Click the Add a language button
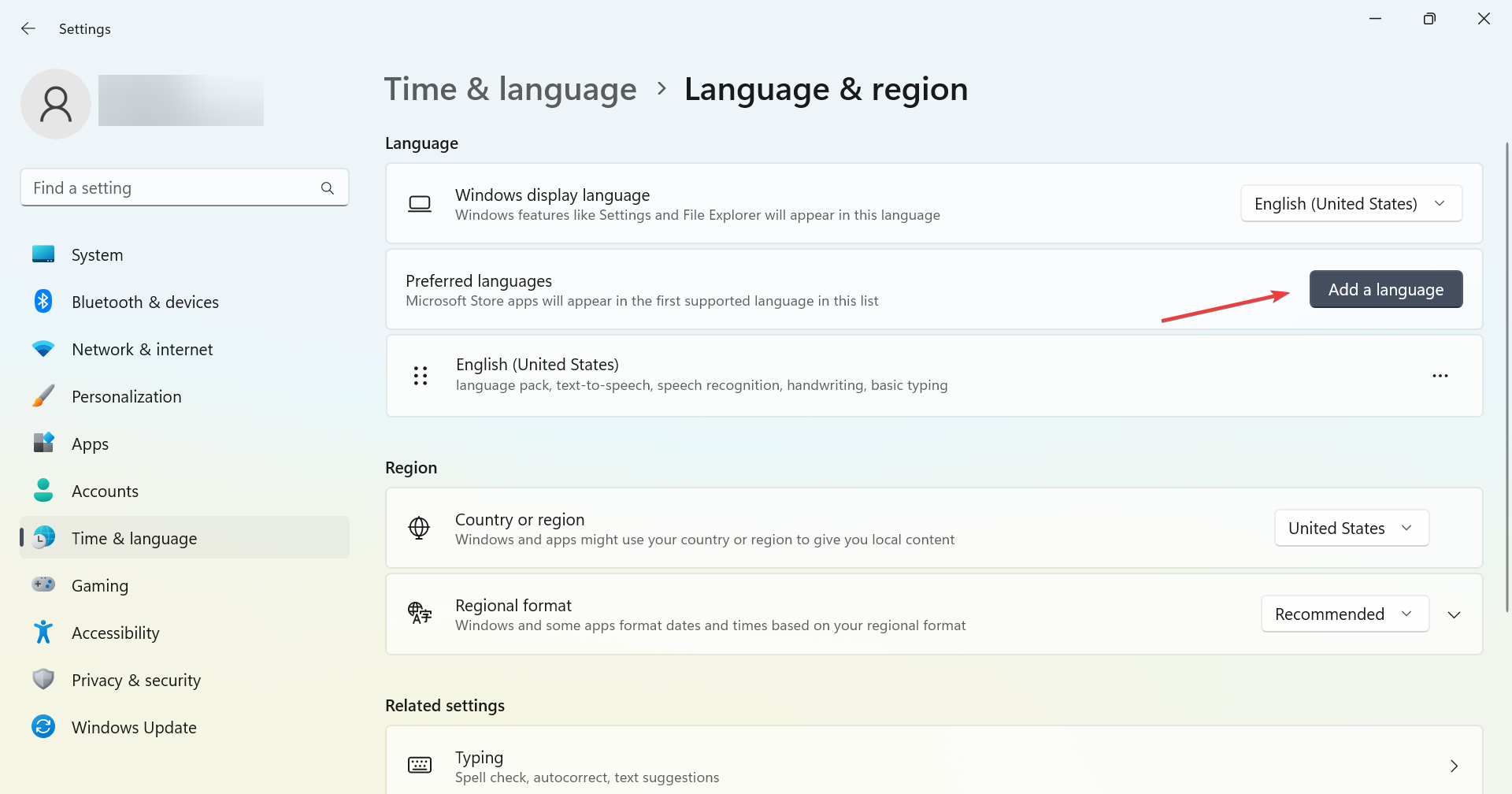This screenshot has width=1512, height=794. click(x=1386, y=289)
